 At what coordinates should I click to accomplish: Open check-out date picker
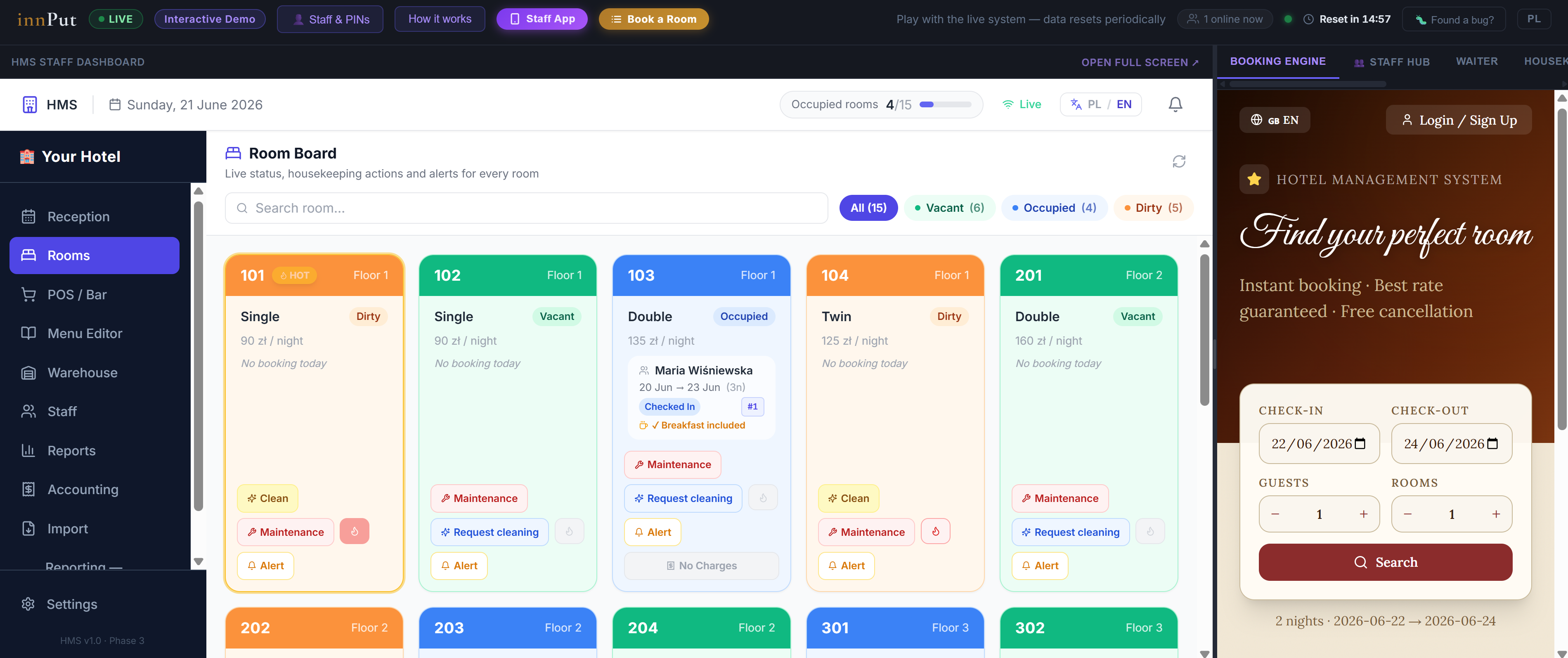(1450, 444)
